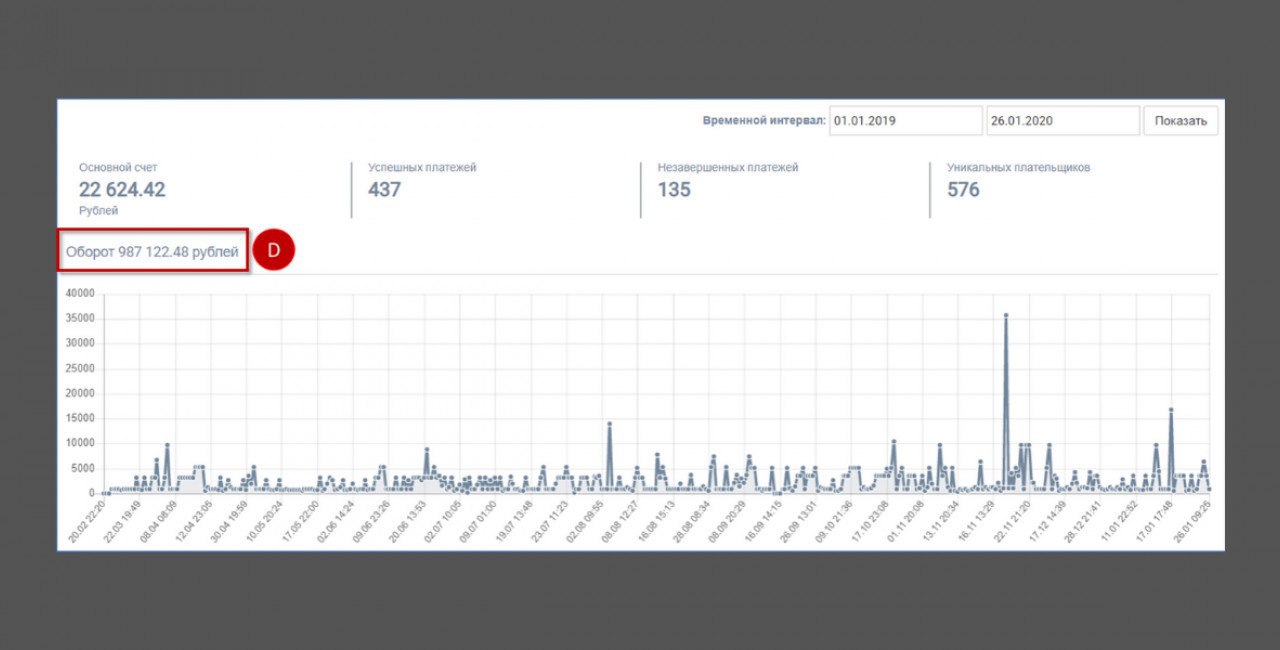Click the Уникальных плательщиков count 576
1280x650 pixels.
pyautogui.click(x=963, y=189)
